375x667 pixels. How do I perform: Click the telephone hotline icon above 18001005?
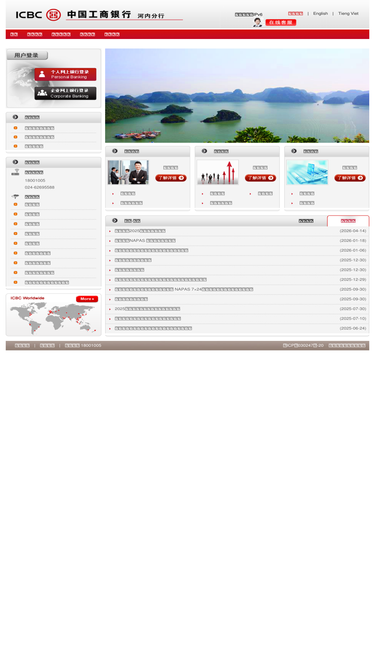point(15,172)
